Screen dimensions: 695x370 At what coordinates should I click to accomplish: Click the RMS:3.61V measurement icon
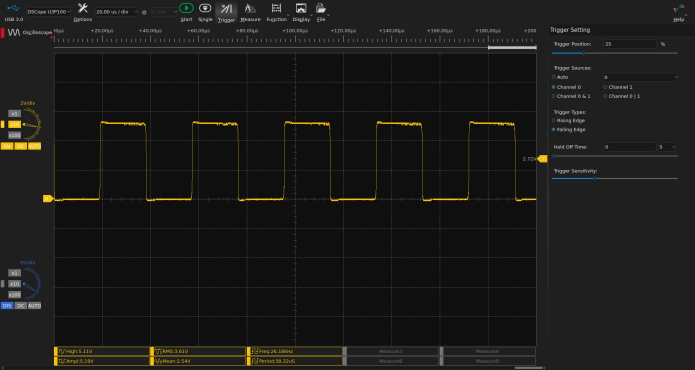[x=158, y=351]
